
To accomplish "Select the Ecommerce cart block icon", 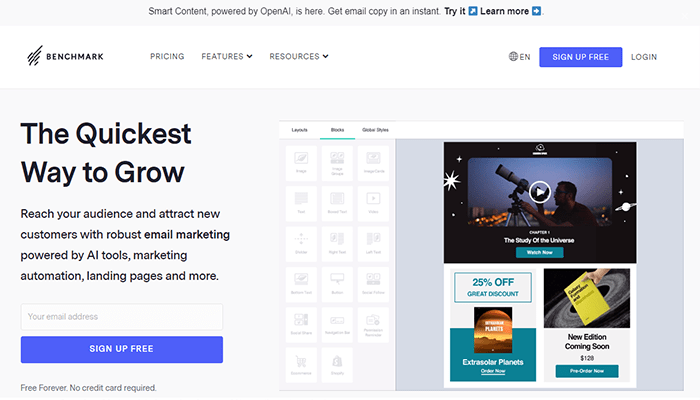I will 301,361.
